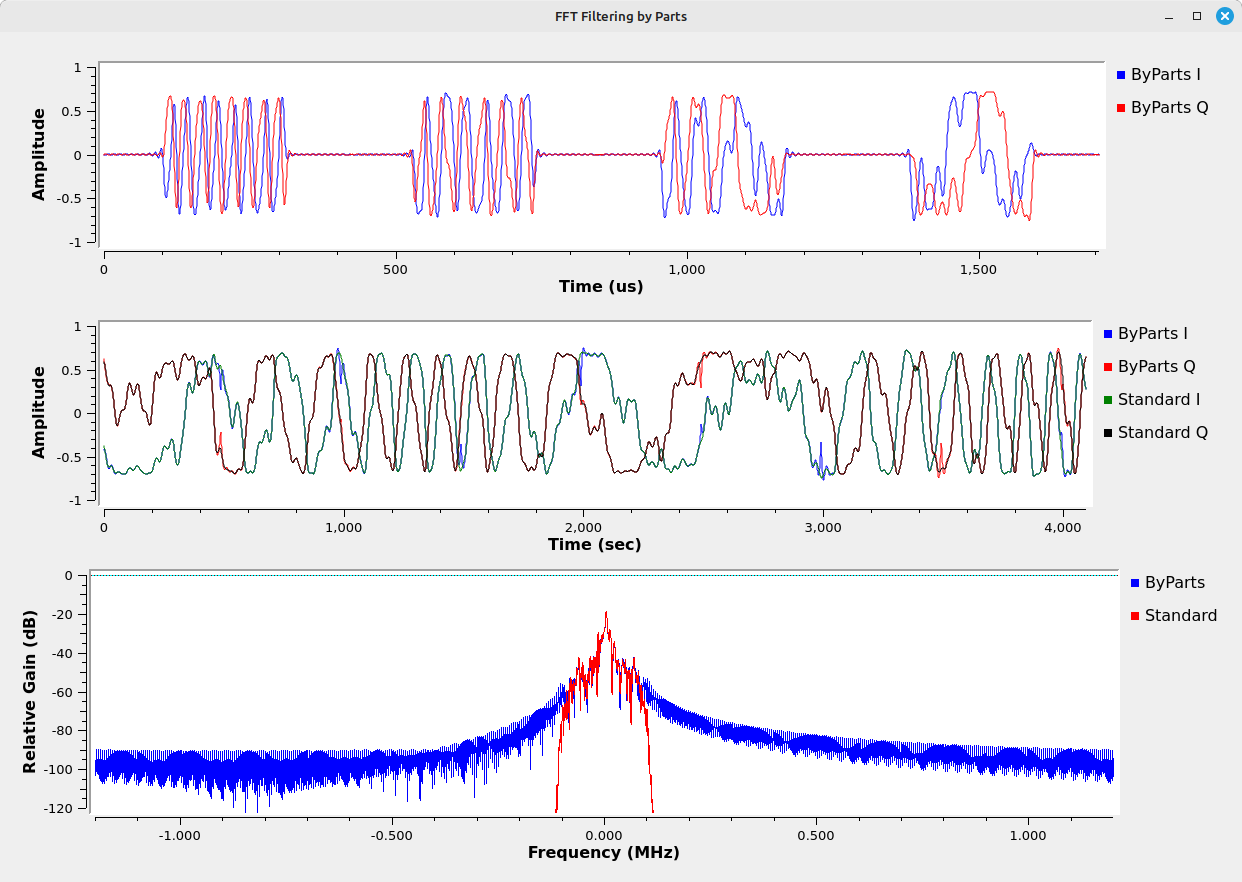Viewport: 1242px width, 882px height.
Task: Click the blue ByParts I marker in middle plot legend
Action: pyautogui.click(x=1108, y=334)
